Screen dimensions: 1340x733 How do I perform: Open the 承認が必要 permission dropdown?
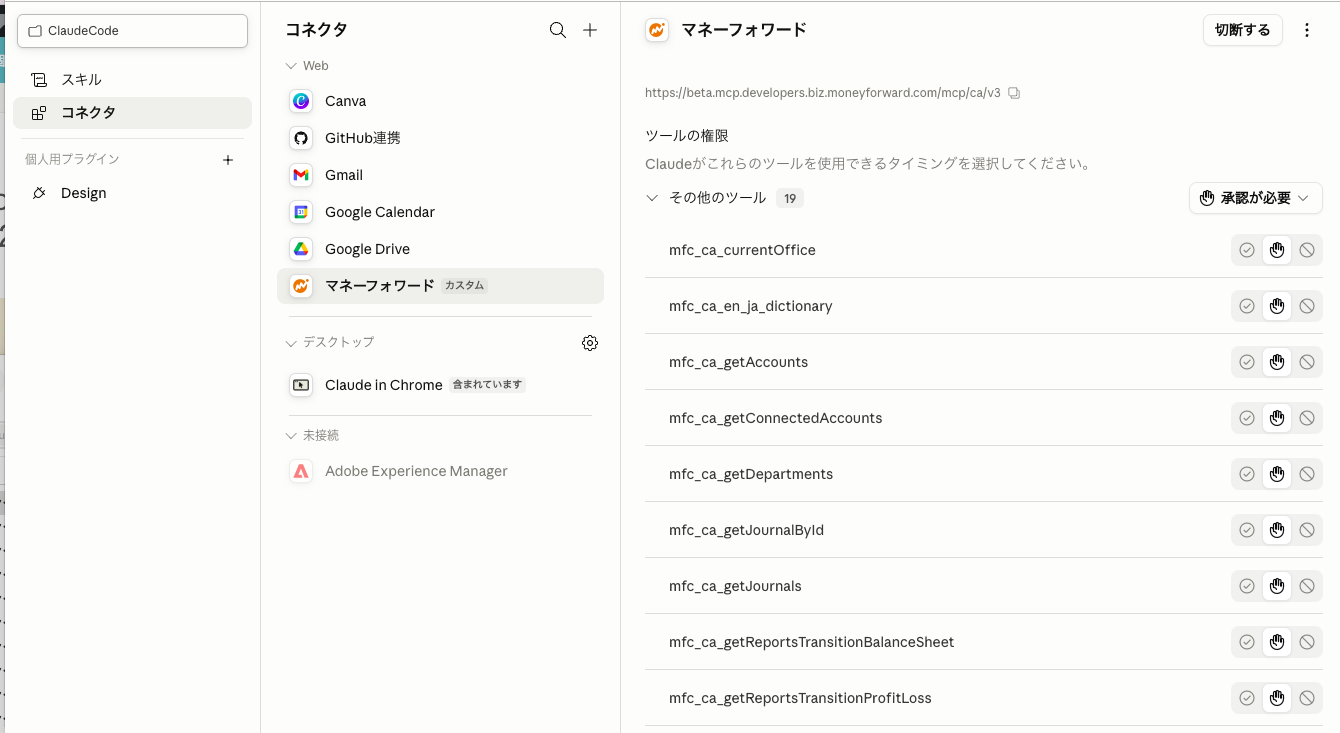tap(1256, 198)
